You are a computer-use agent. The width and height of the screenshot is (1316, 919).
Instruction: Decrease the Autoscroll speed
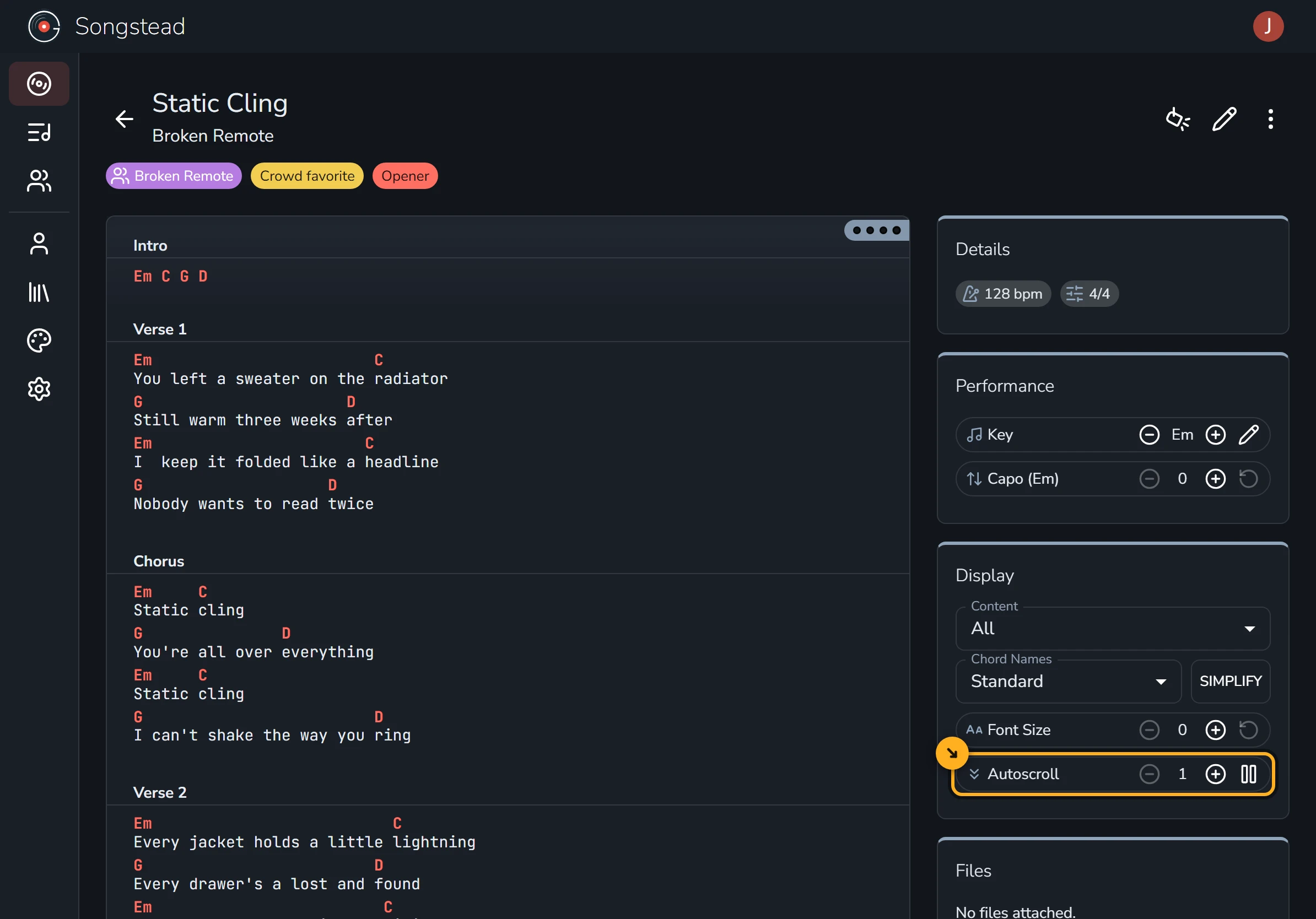[x=1149, y=775]
